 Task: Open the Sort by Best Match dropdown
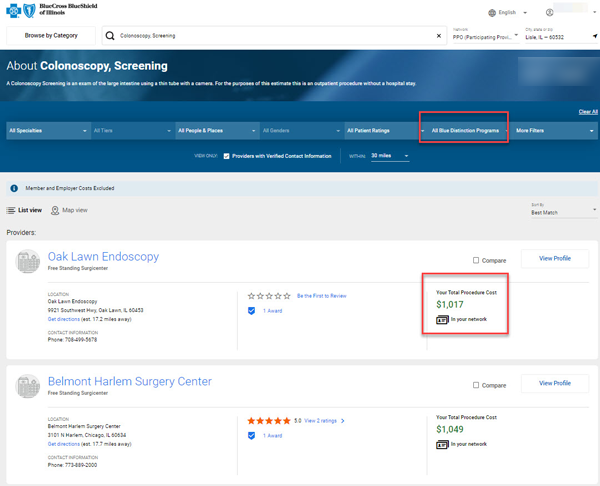(x=563, y=210)
